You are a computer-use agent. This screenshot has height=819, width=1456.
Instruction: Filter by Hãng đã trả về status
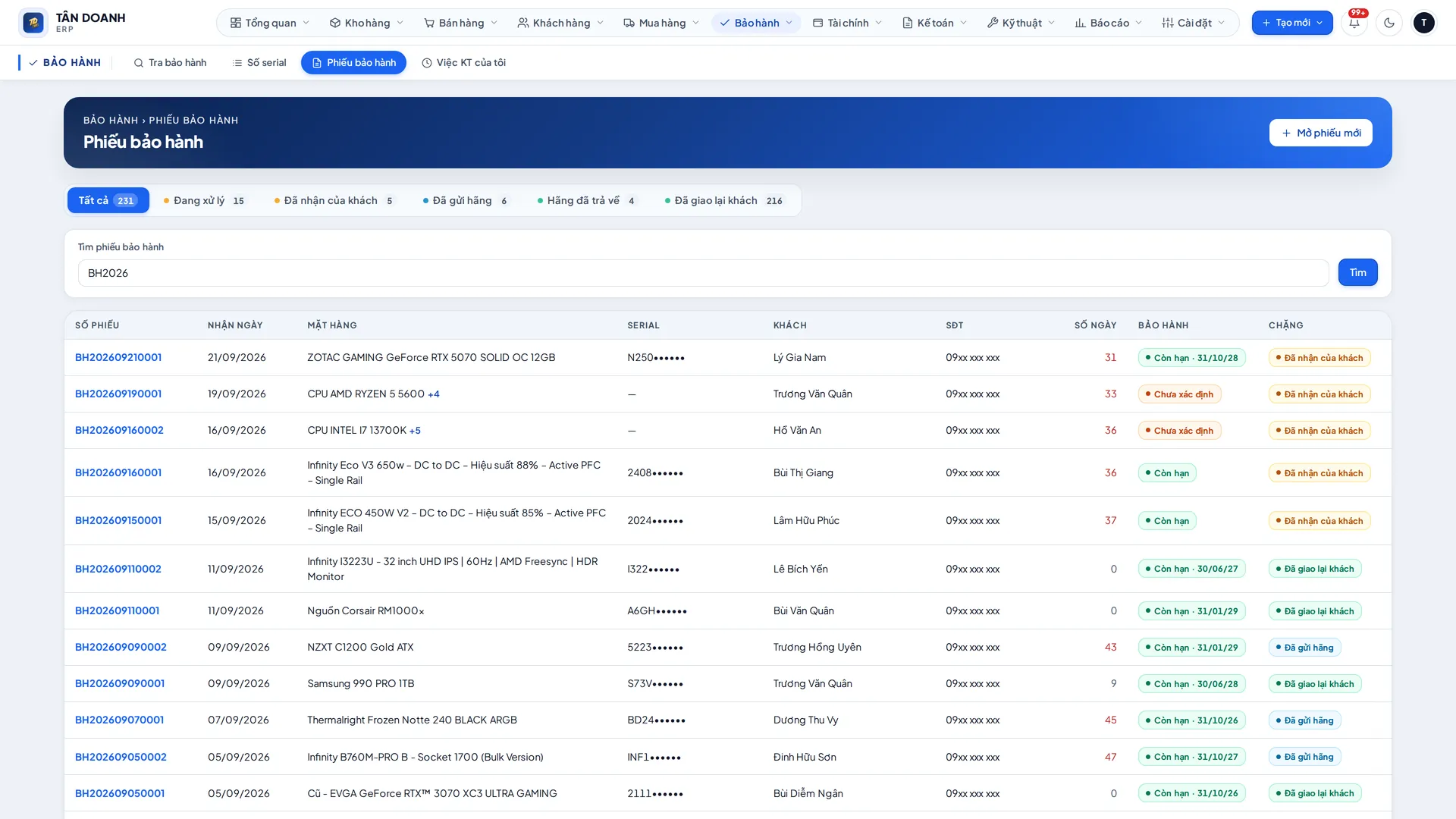point(588,200)
